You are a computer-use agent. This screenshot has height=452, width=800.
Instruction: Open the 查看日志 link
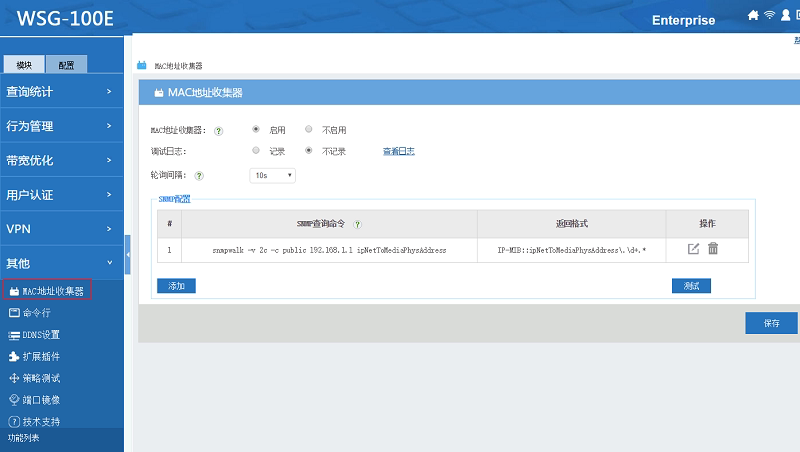tap(399, 151)
